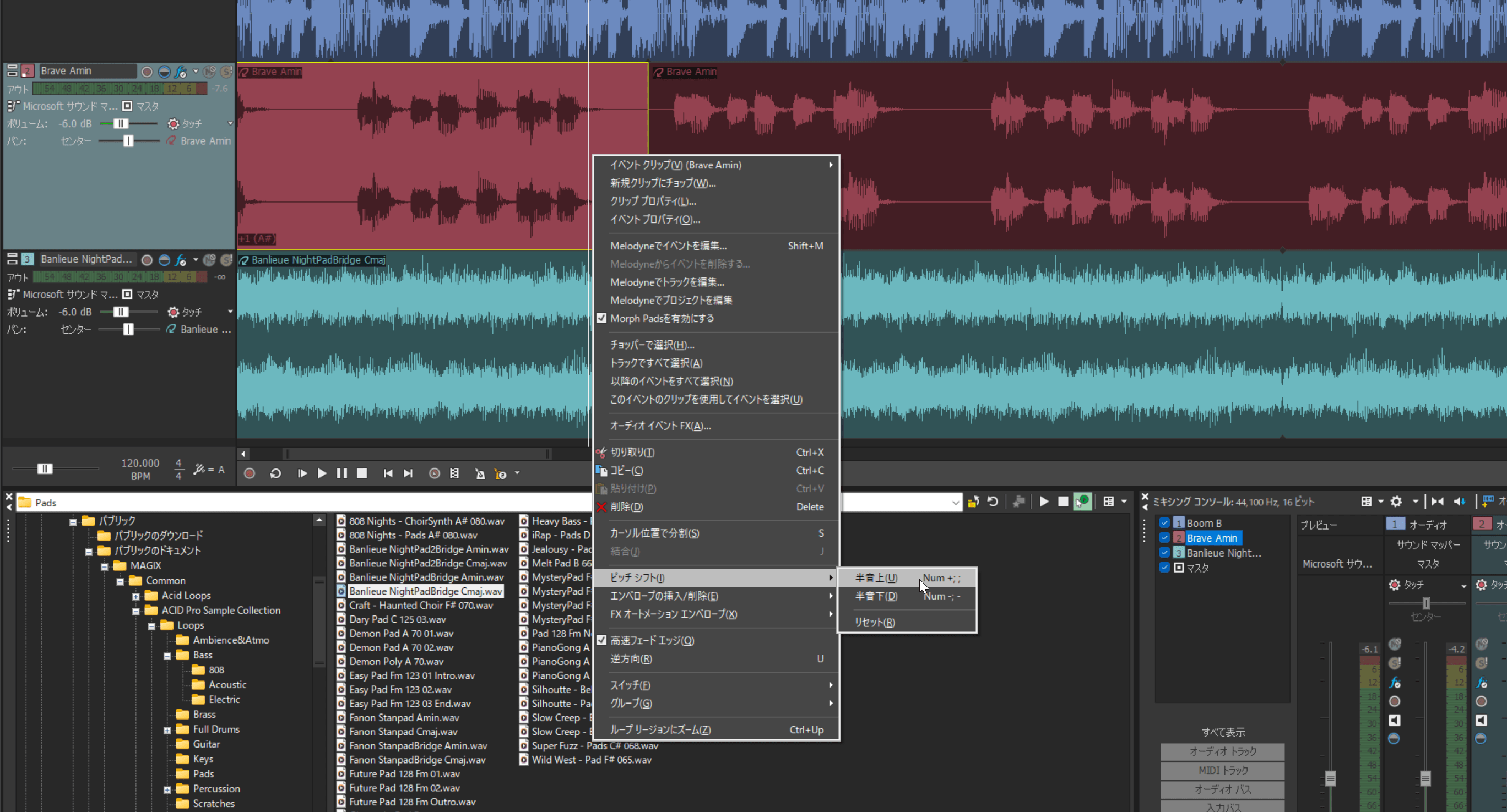Screen dimensions: 1507x812
Task: Click the MIDI トラック button
Action: pos(1222,771)
